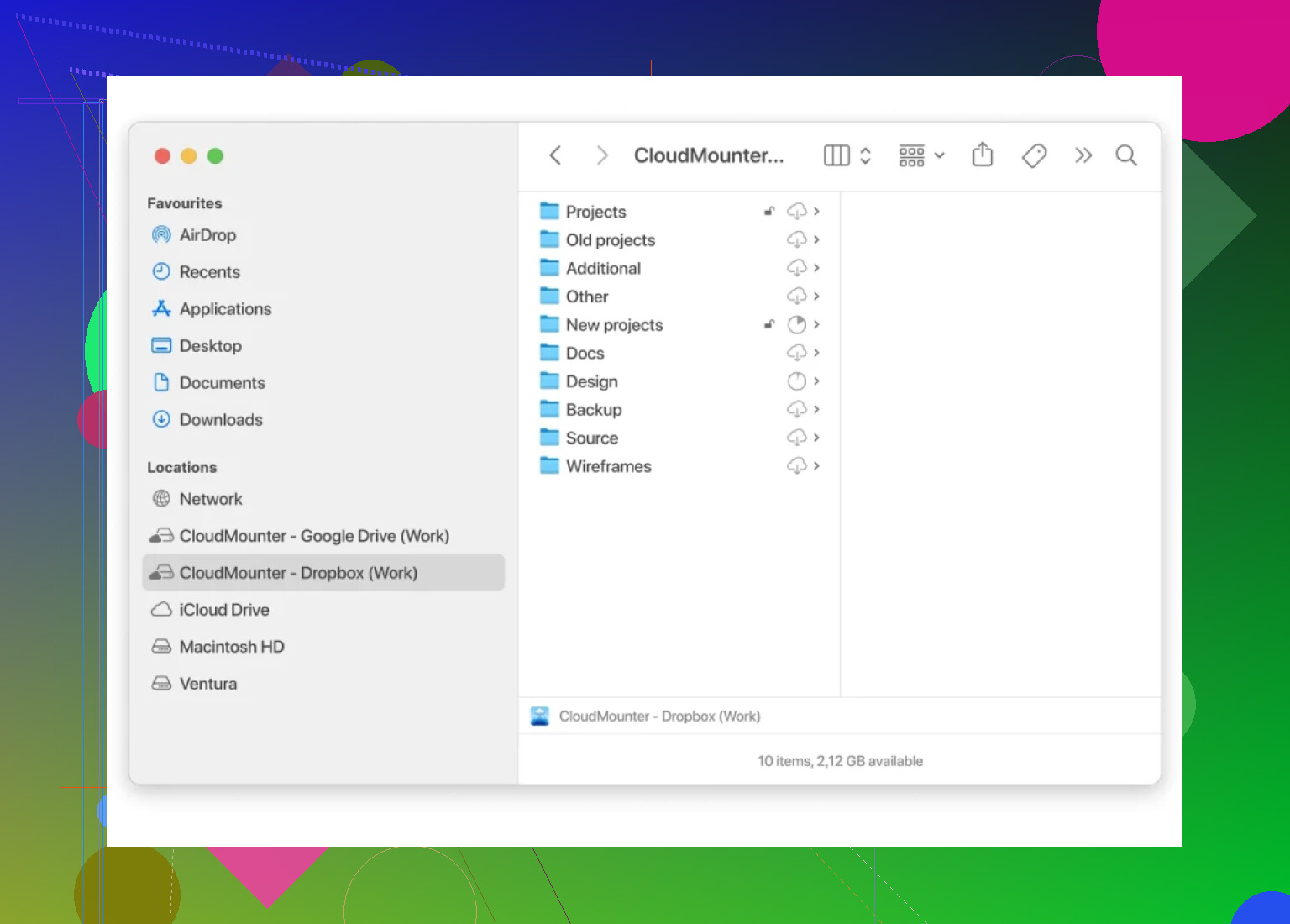The width and height of the screenshot is (1290, 924).
Task: Open the Finder search magnifier
Action: click(x=1126, y=155)
